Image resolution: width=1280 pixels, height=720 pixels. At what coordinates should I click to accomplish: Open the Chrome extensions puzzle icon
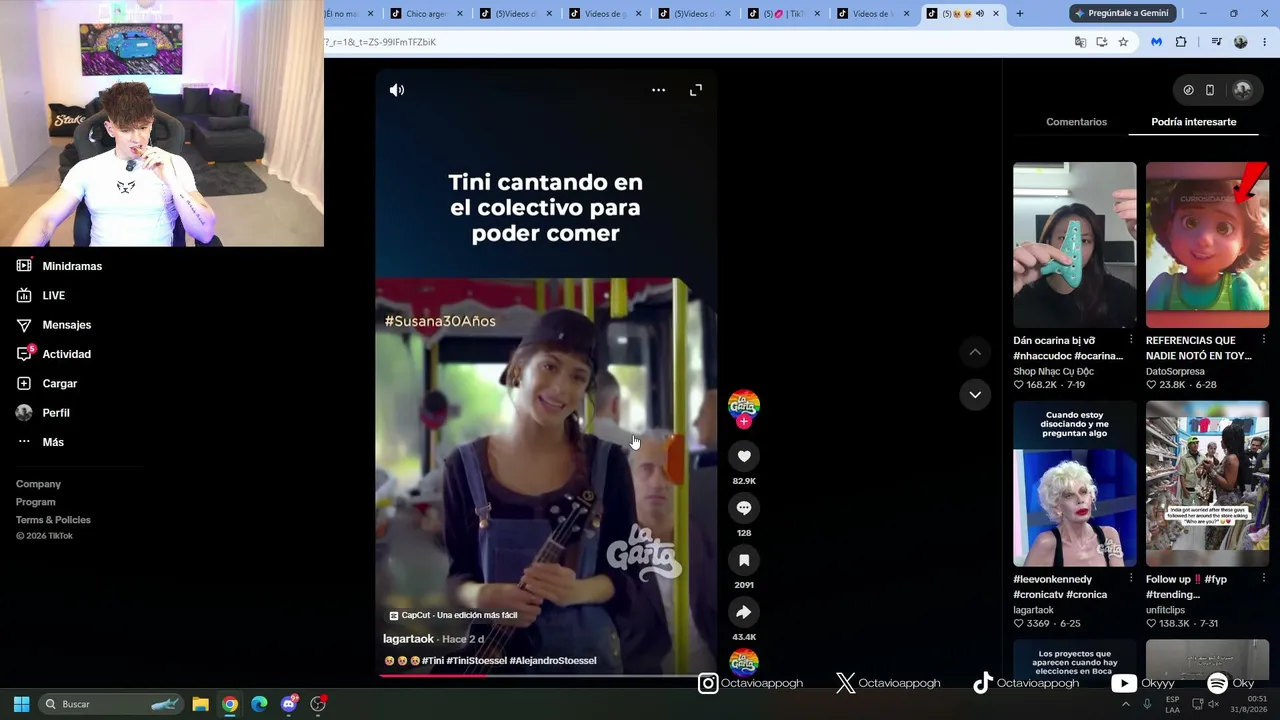pos(1181,42)
